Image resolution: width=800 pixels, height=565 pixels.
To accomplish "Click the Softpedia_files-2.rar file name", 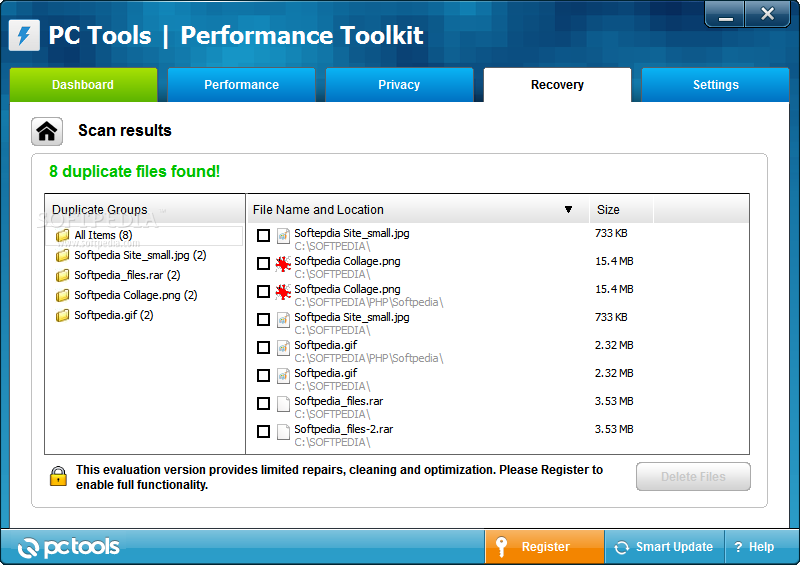I will 343,429.
